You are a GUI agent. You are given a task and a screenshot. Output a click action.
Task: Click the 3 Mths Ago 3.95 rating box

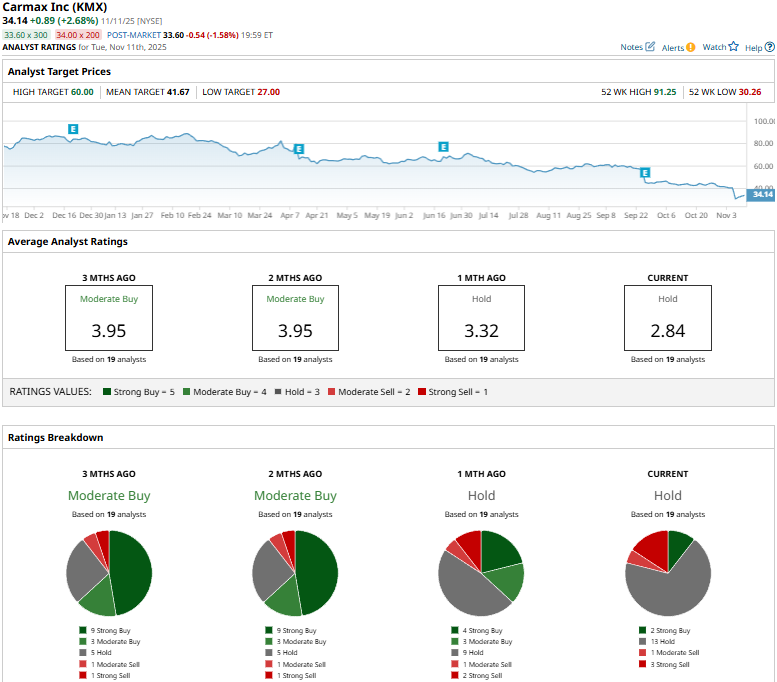click(x=109, y=318)
